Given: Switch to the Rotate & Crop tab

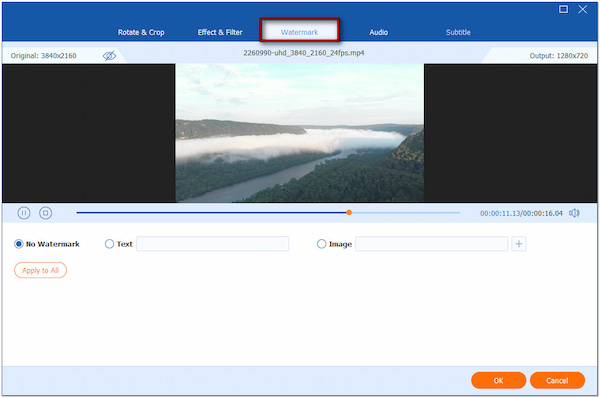Looking at the screenshot, I should coord(141,32).
